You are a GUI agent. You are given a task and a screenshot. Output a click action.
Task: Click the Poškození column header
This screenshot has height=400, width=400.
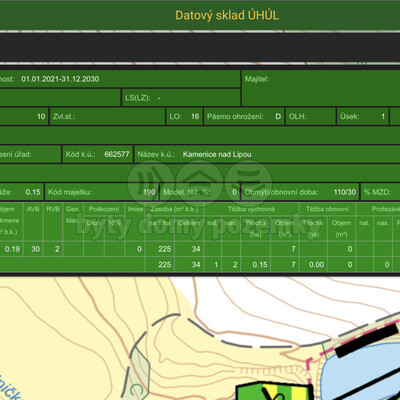coord(104,209)
